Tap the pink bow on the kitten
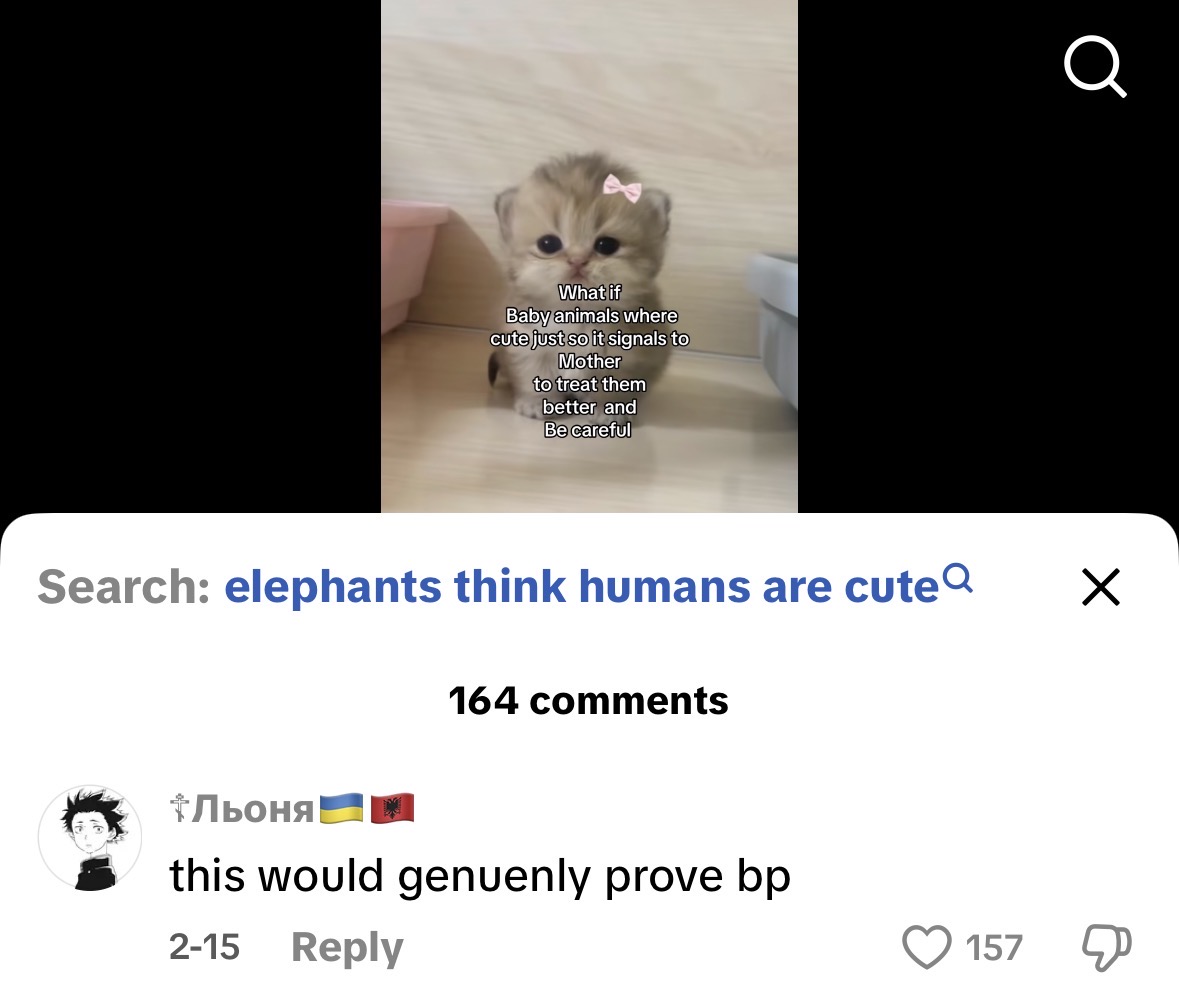Screen dimensions: 1179x992 click(622, 187)
